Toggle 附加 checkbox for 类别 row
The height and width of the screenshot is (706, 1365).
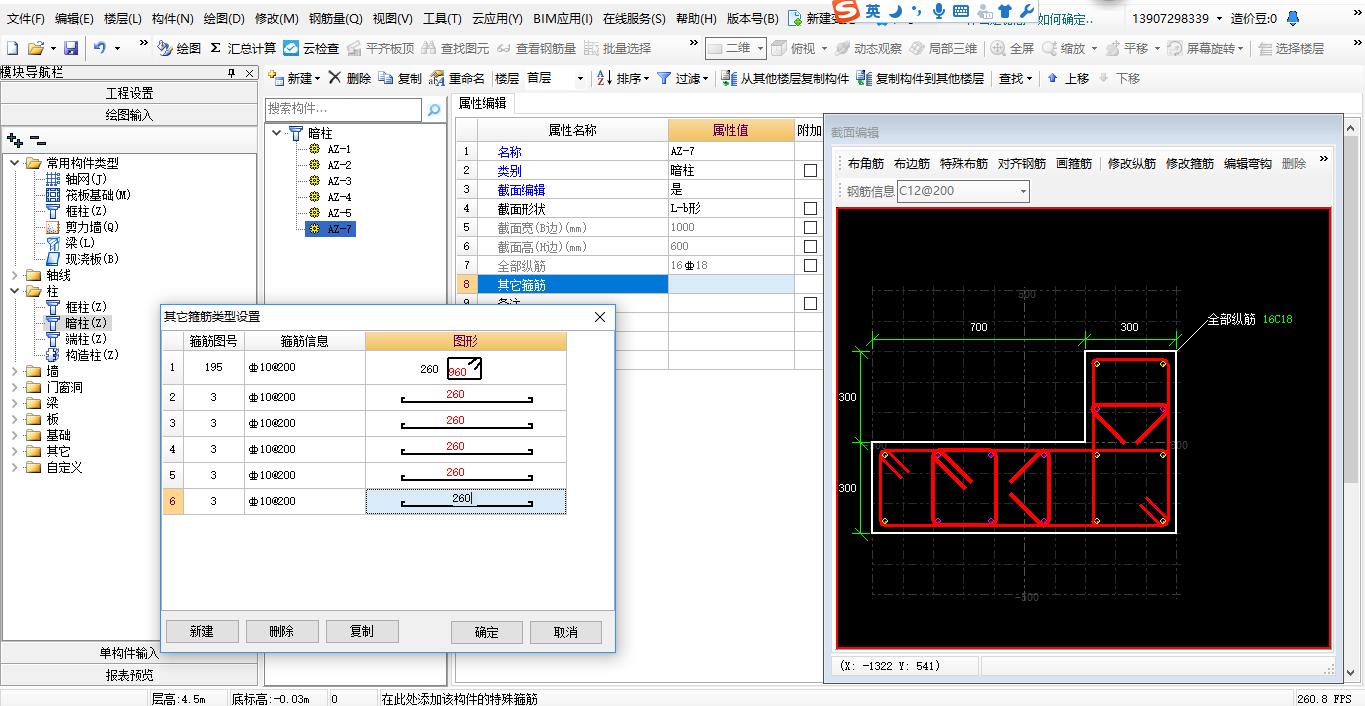[810, 171]
